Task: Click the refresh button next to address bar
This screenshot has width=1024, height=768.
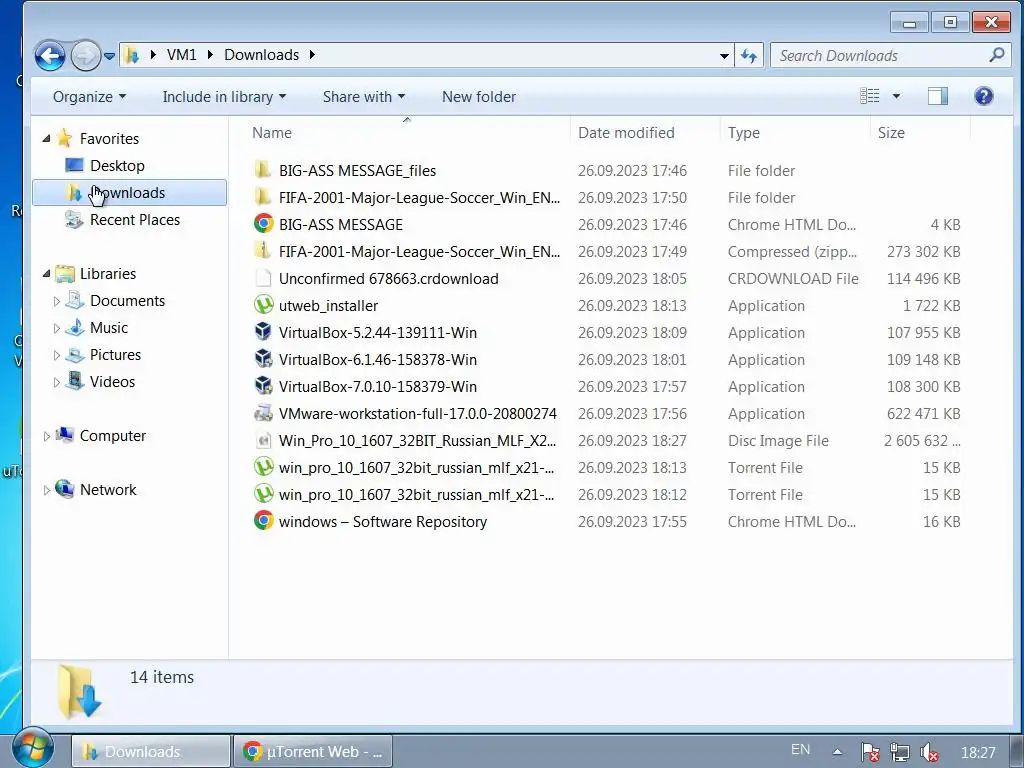Action: click(748, 56)
